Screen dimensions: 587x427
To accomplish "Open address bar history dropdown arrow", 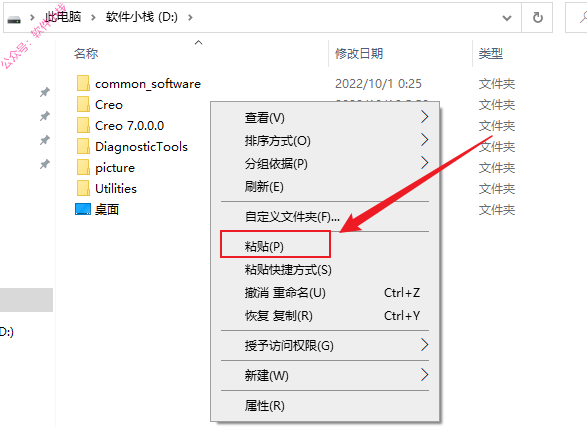I will coord(507,18).
